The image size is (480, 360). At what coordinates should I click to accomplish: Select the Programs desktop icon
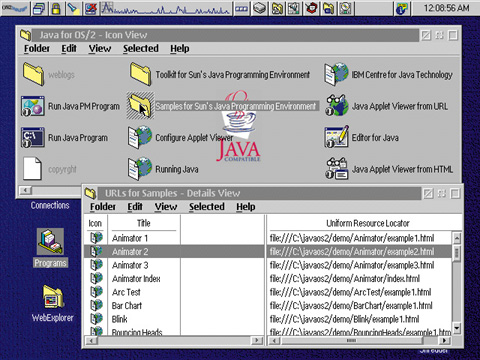tap(50, 242)
